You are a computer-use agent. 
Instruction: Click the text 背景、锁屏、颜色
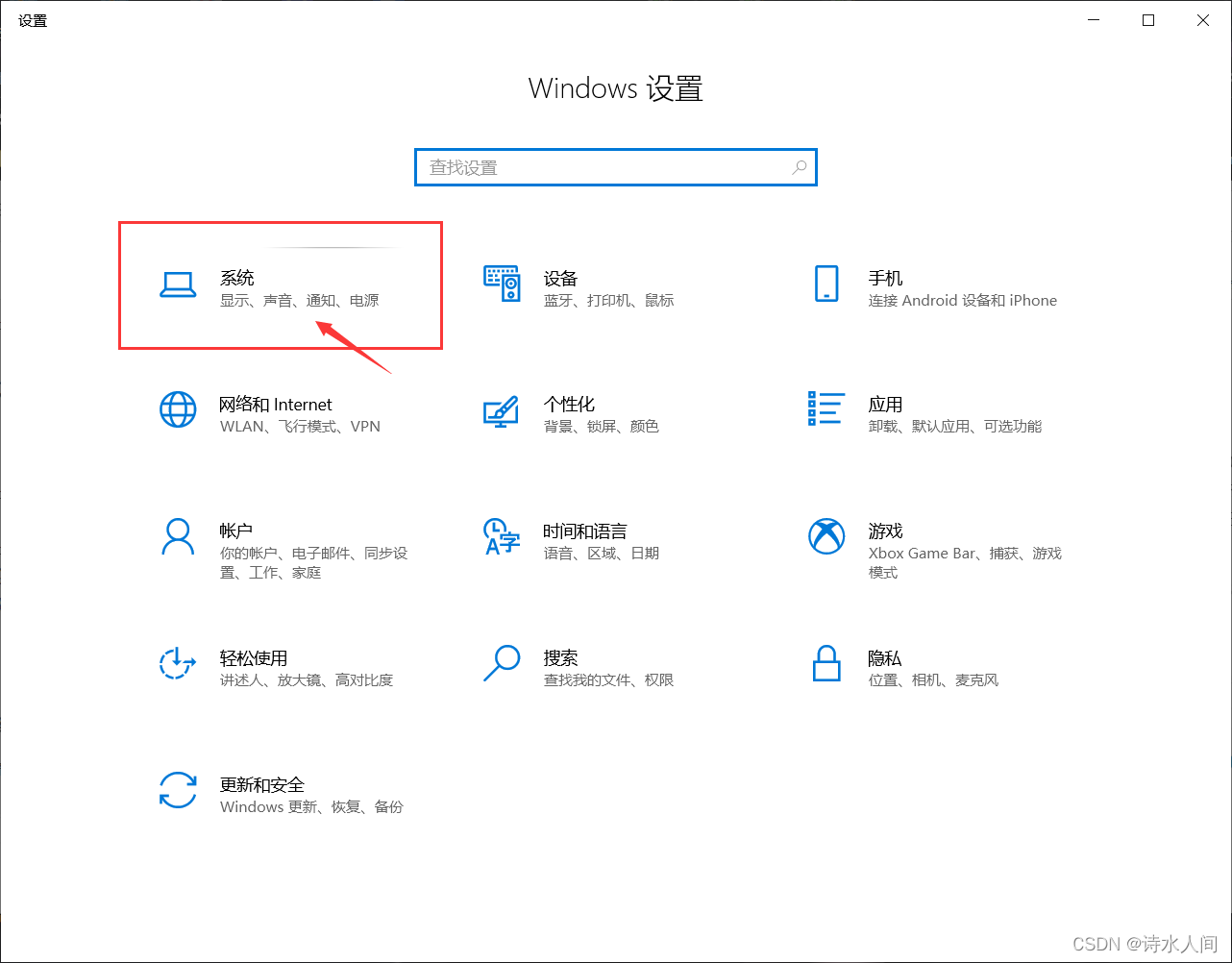click(602, 427)
